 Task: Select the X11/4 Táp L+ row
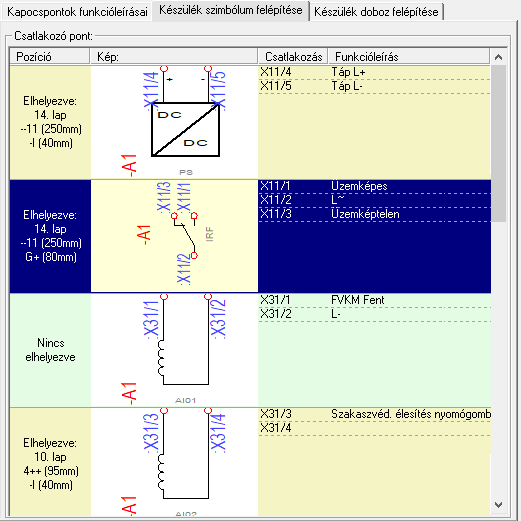click(375, 72)
